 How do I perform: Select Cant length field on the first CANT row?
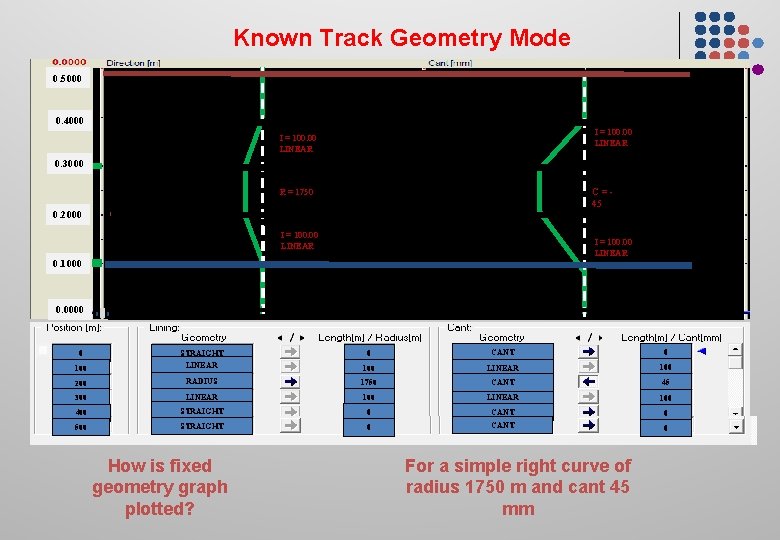click(x=666, y=352)
